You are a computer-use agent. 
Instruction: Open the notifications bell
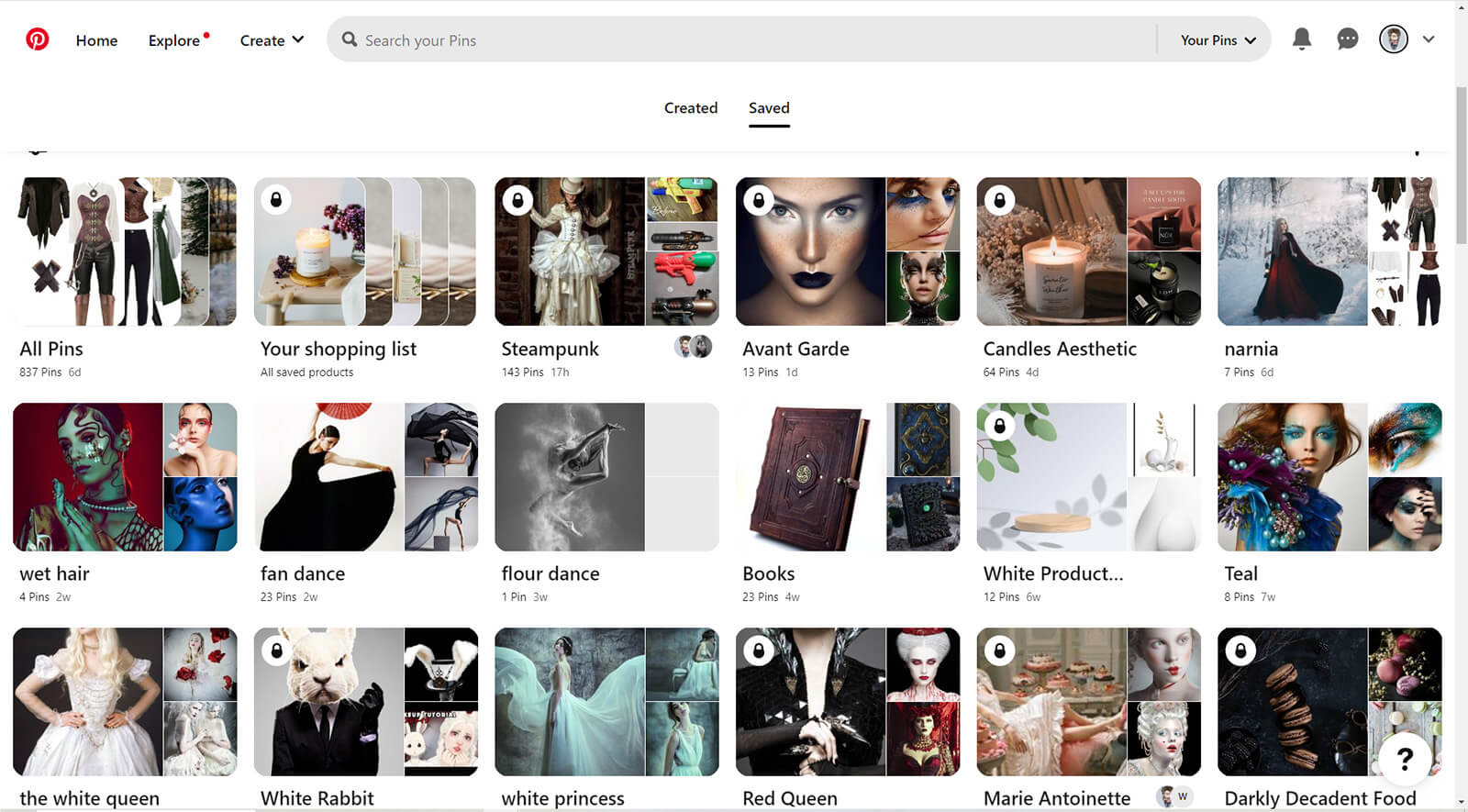(x=1301, y=39)
